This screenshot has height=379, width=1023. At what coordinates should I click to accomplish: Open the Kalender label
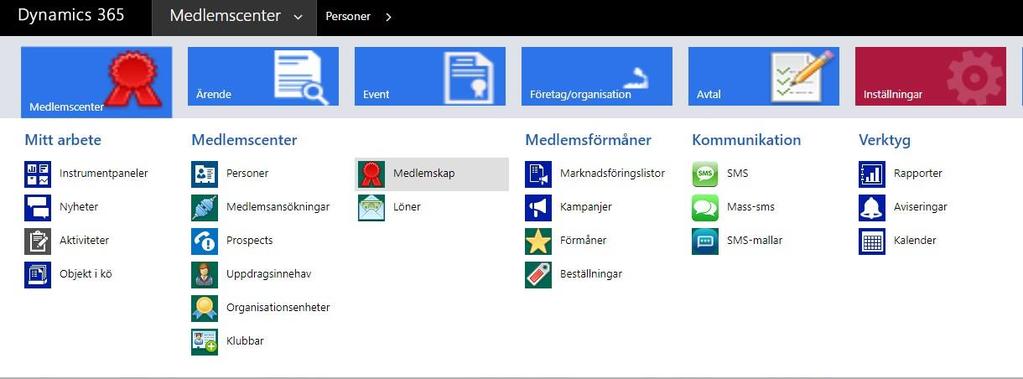pyautogui.click(x=915, y=240)
